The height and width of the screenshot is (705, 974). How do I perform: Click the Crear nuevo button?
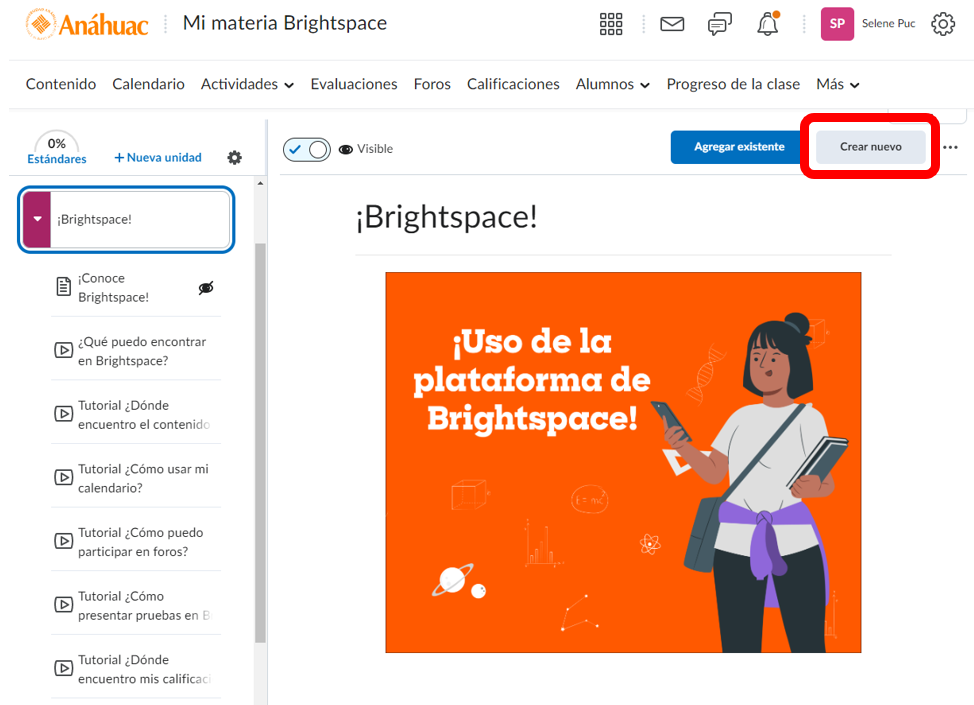pyautogui.click(x=870, y=147)
